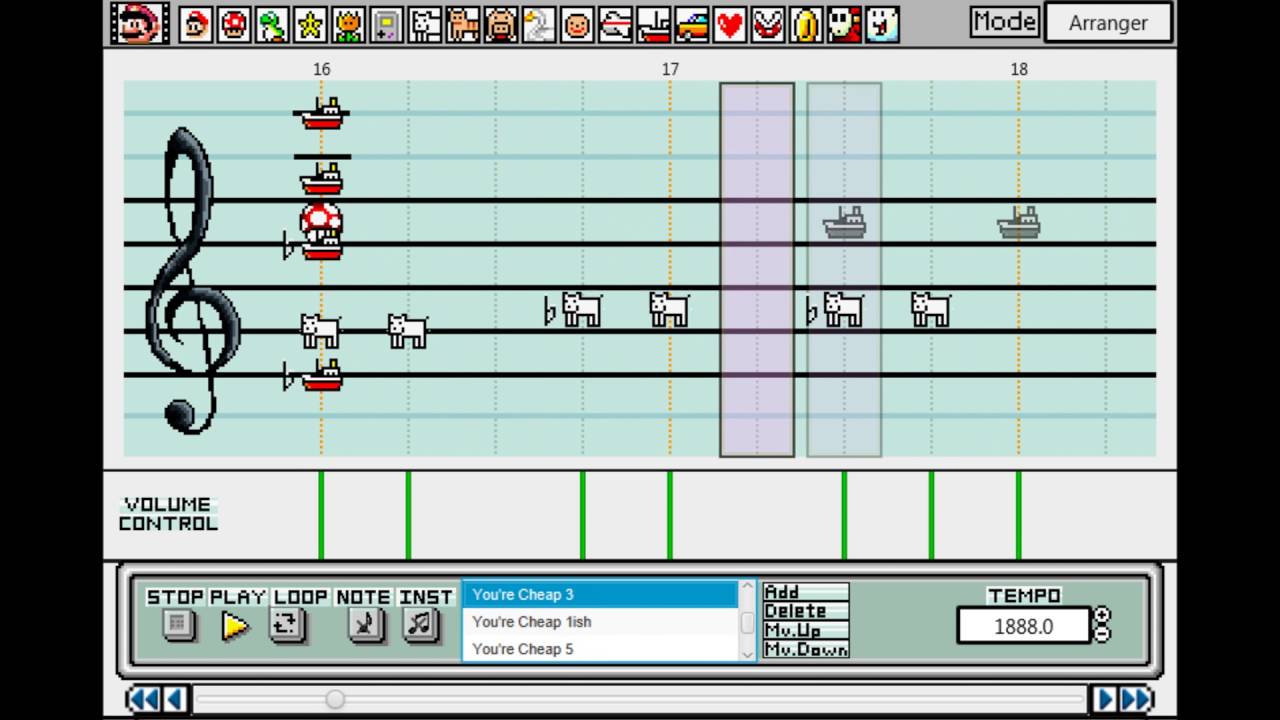The height and width of the screenshot is (720, 1280).
Task: Click the Arranger mode button
Action: [1108, 23]
